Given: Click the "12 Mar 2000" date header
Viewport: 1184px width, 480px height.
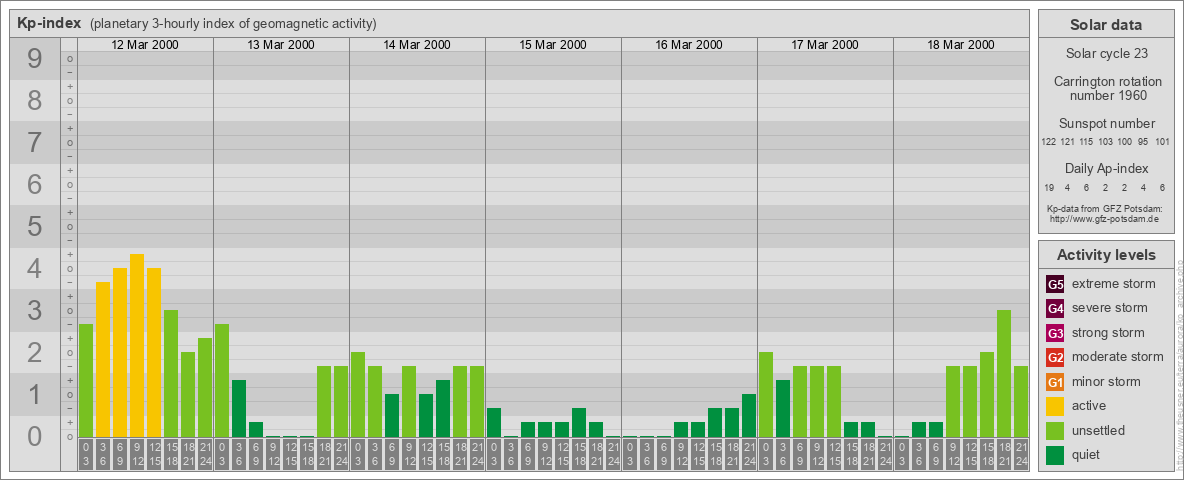Looking at the screenshot, I should [145, 45].
